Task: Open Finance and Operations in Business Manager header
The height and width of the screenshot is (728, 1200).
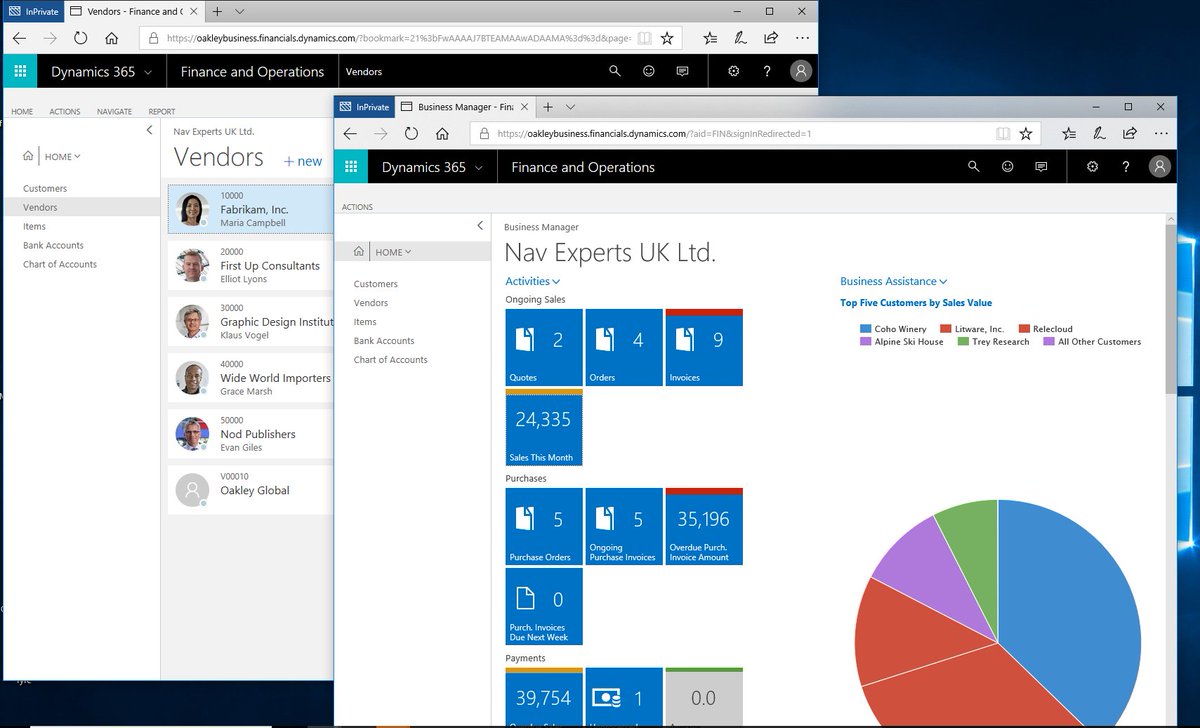Action: click(583, 167)
